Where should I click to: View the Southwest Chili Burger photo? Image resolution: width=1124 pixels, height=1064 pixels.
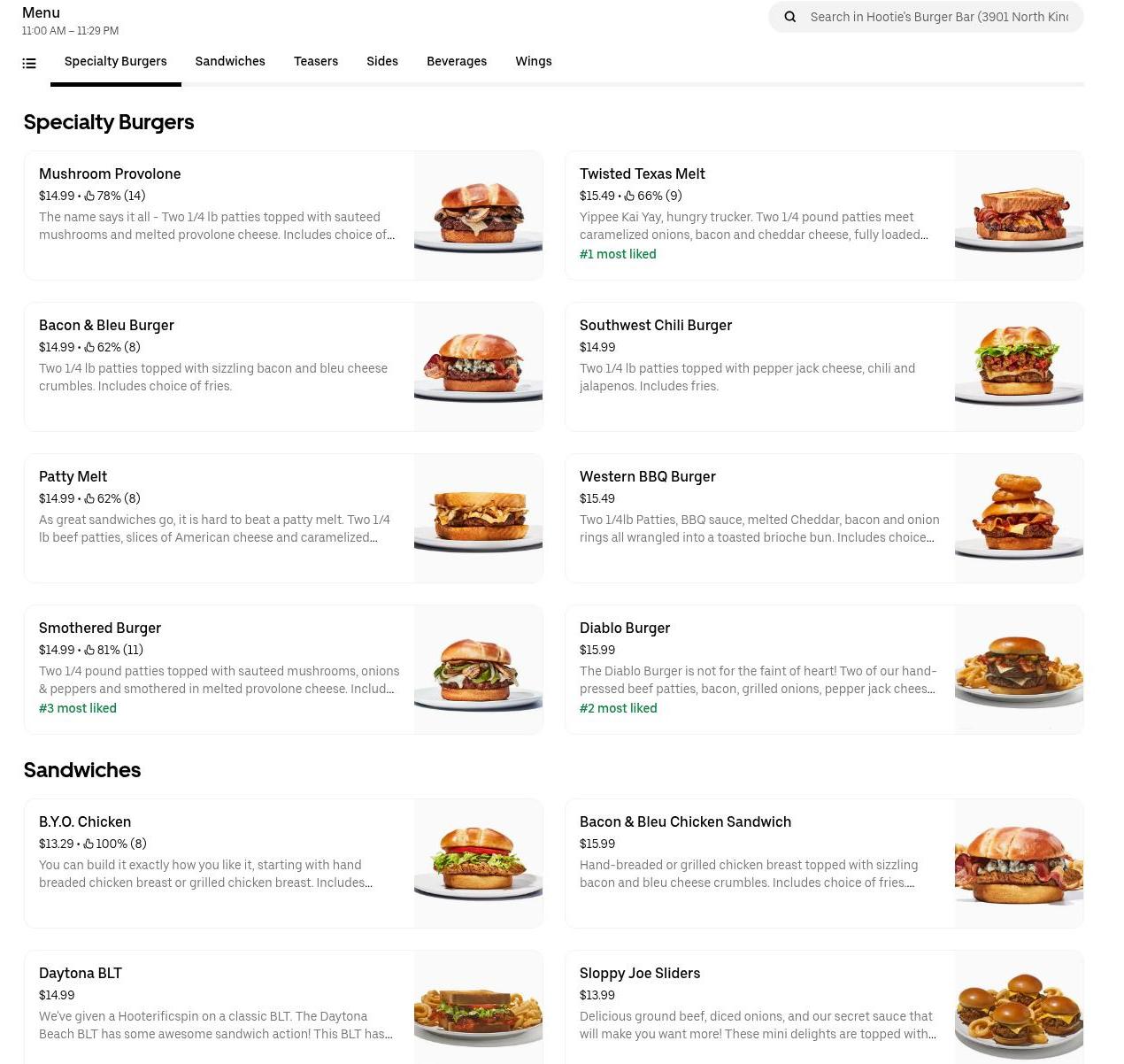[1019, 366]
